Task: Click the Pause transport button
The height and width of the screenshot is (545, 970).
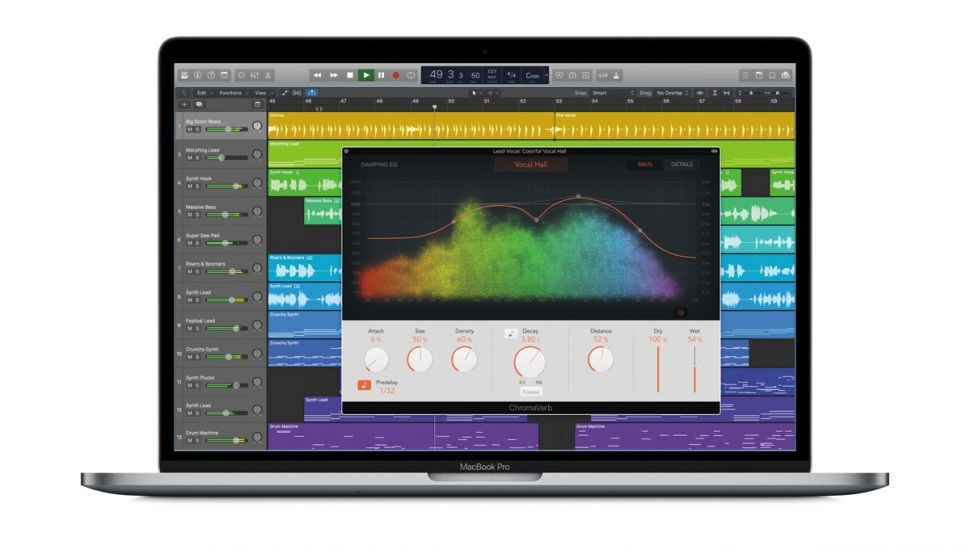Action: click(x=381, y=75)
